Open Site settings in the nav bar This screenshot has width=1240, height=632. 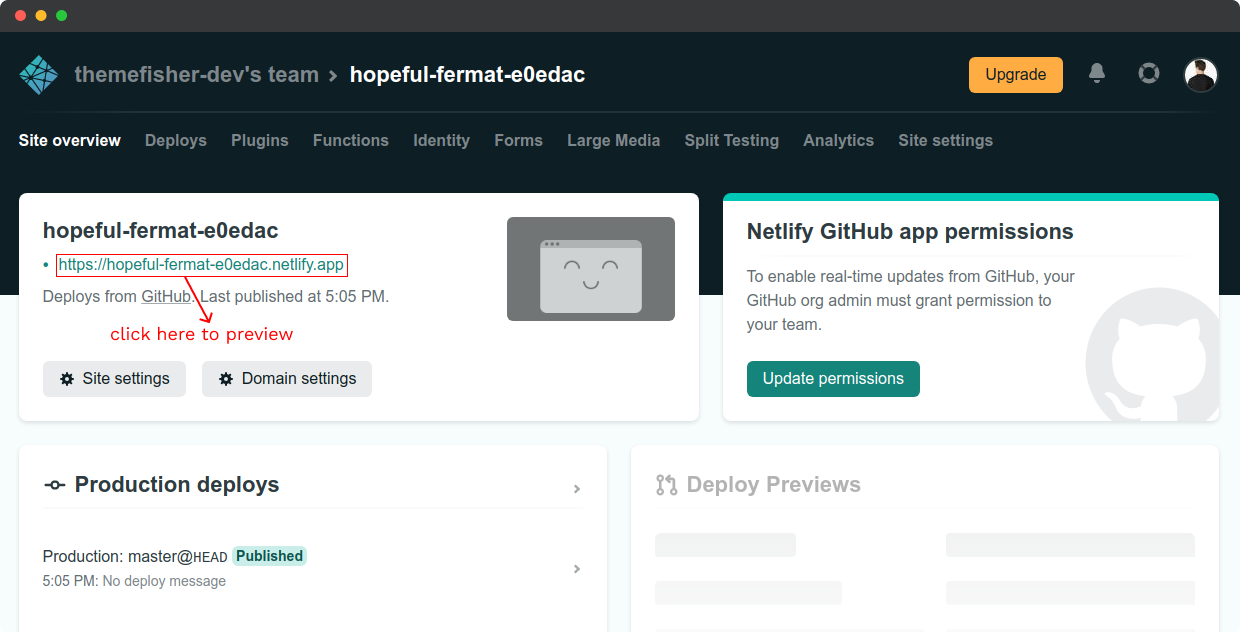click(946, 141)
